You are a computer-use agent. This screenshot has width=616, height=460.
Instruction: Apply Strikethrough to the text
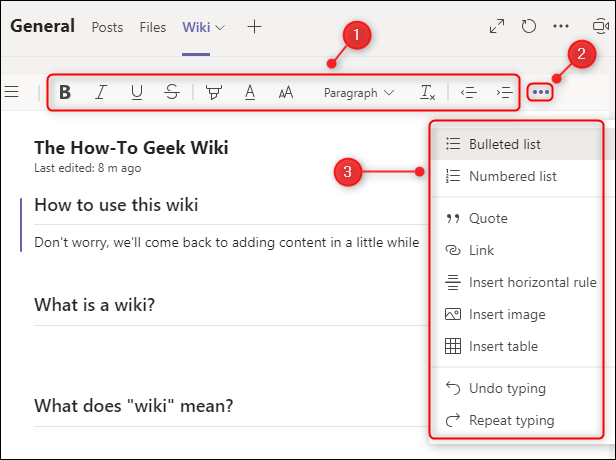(172, 93)
